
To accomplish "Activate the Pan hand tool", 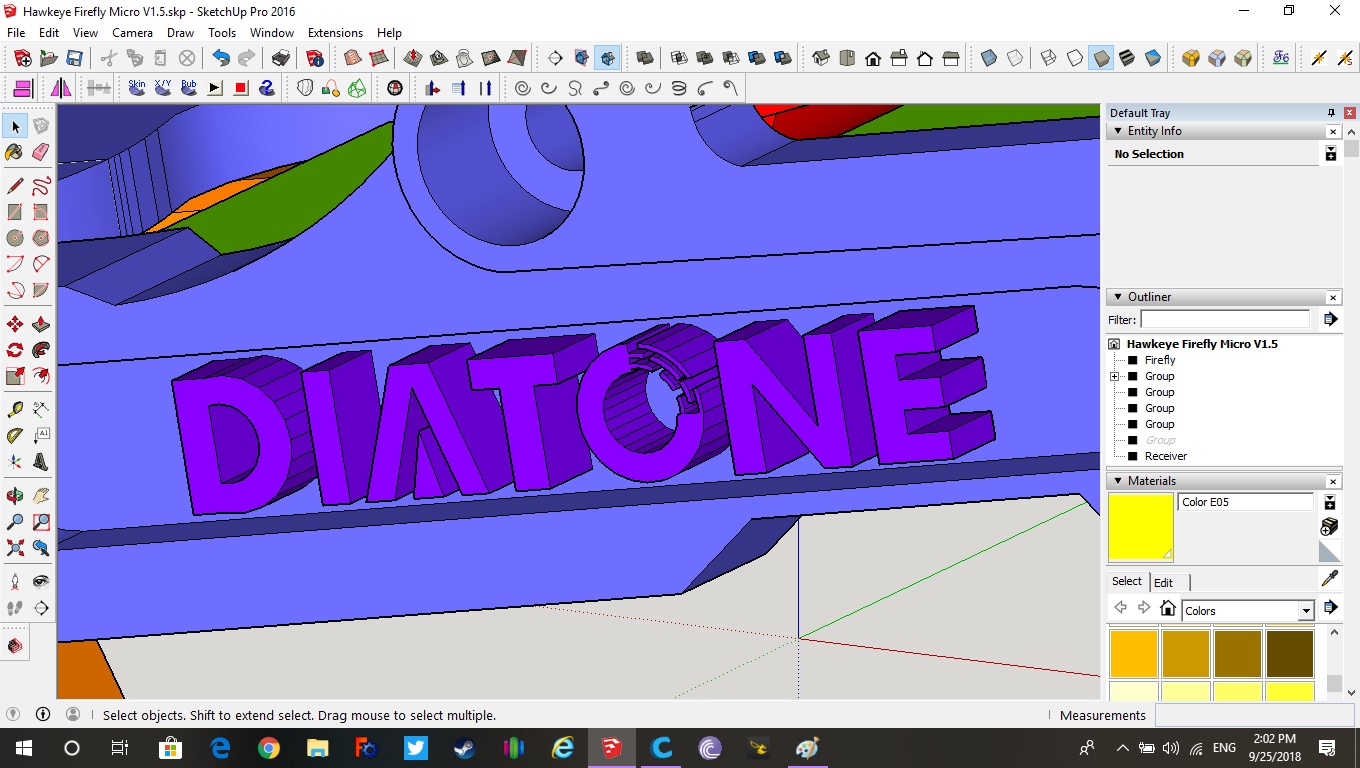I will click(x=40, y=495).
